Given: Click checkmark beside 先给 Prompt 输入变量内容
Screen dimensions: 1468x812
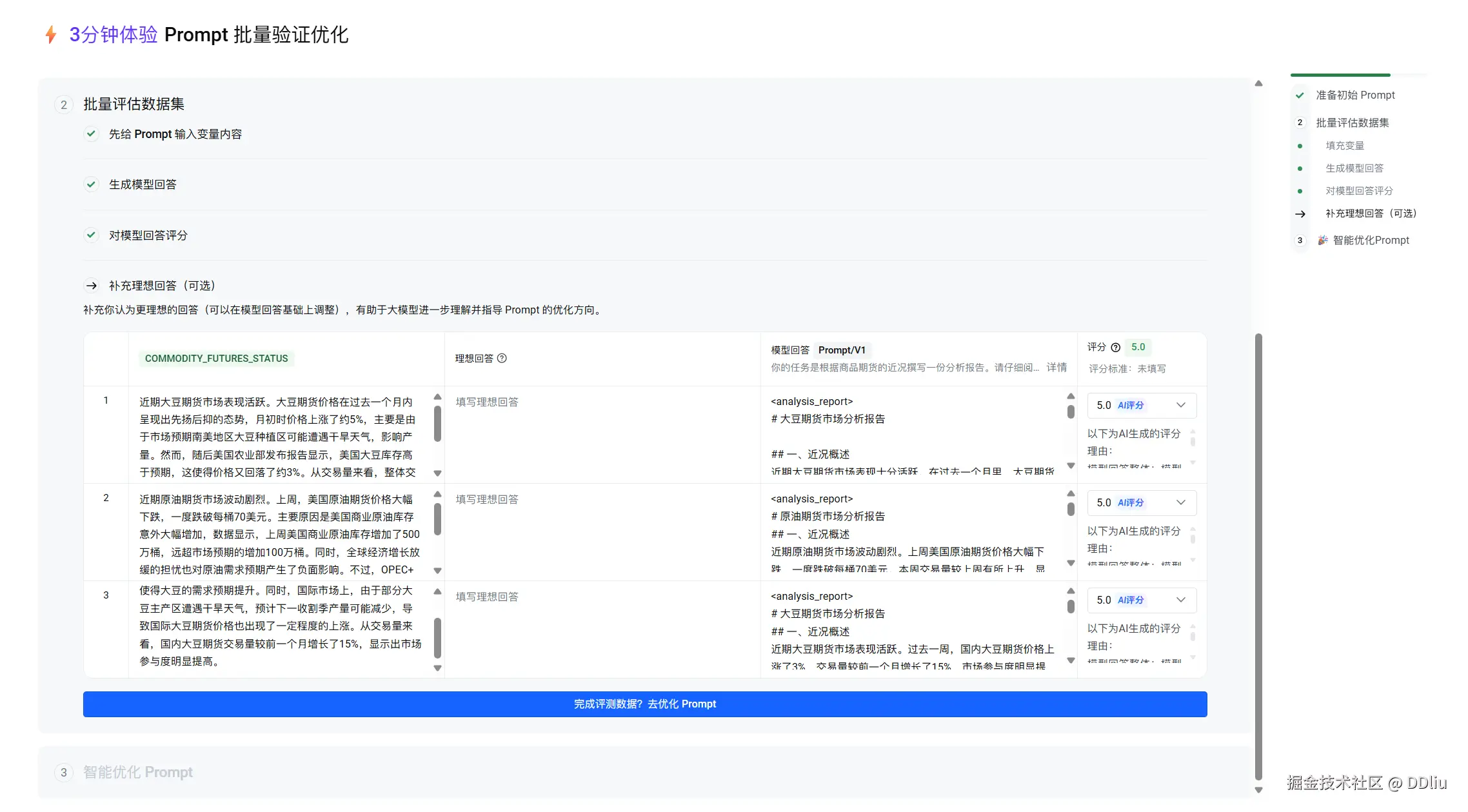Looking at the screenshot, I should 92,134.
